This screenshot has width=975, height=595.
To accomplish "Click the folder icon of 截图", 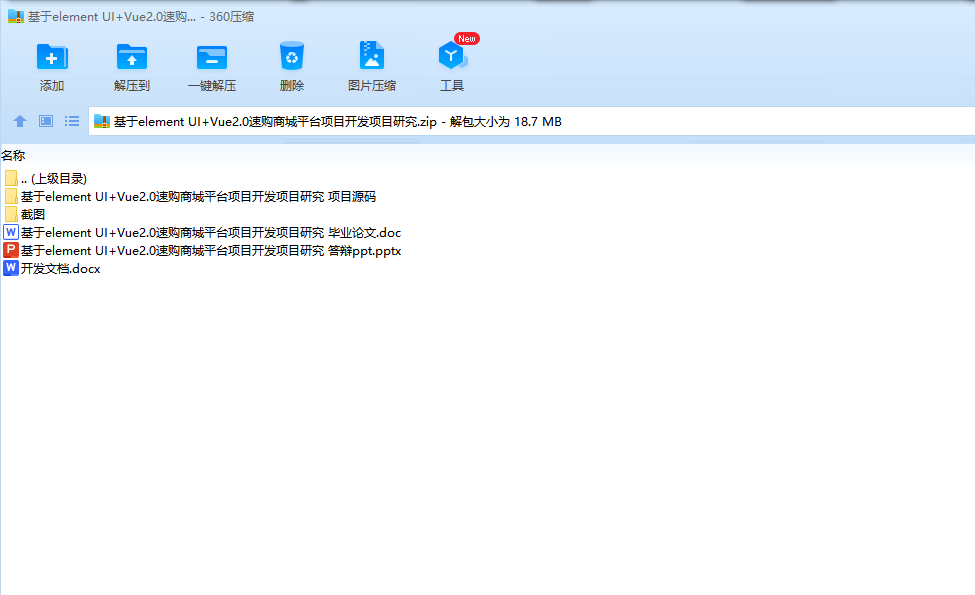I will [x=11, y=214].
